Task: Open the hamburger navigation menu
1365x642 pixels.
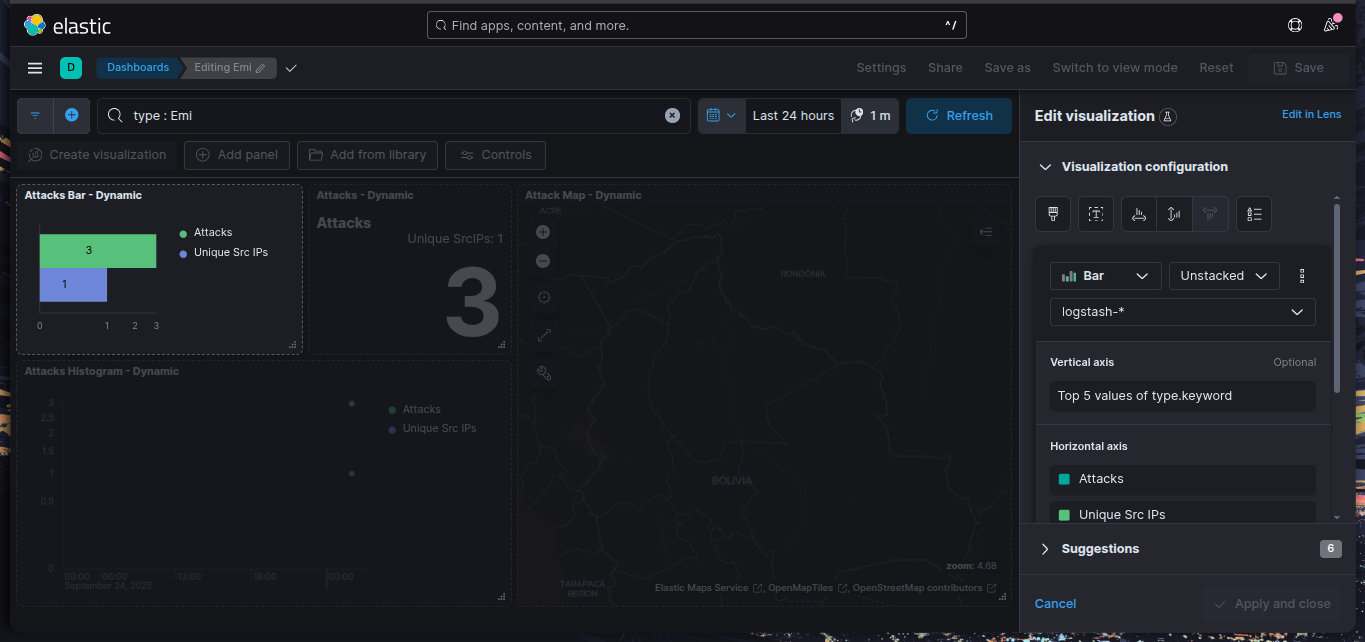Action: [35, 68]
